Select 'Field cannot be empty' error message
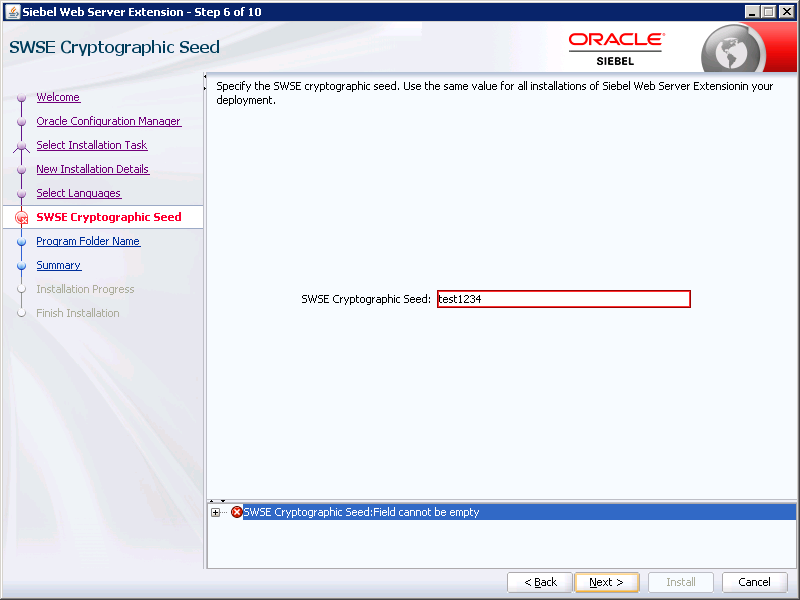Screen dimensions: 800x600 tap(361, 512)
